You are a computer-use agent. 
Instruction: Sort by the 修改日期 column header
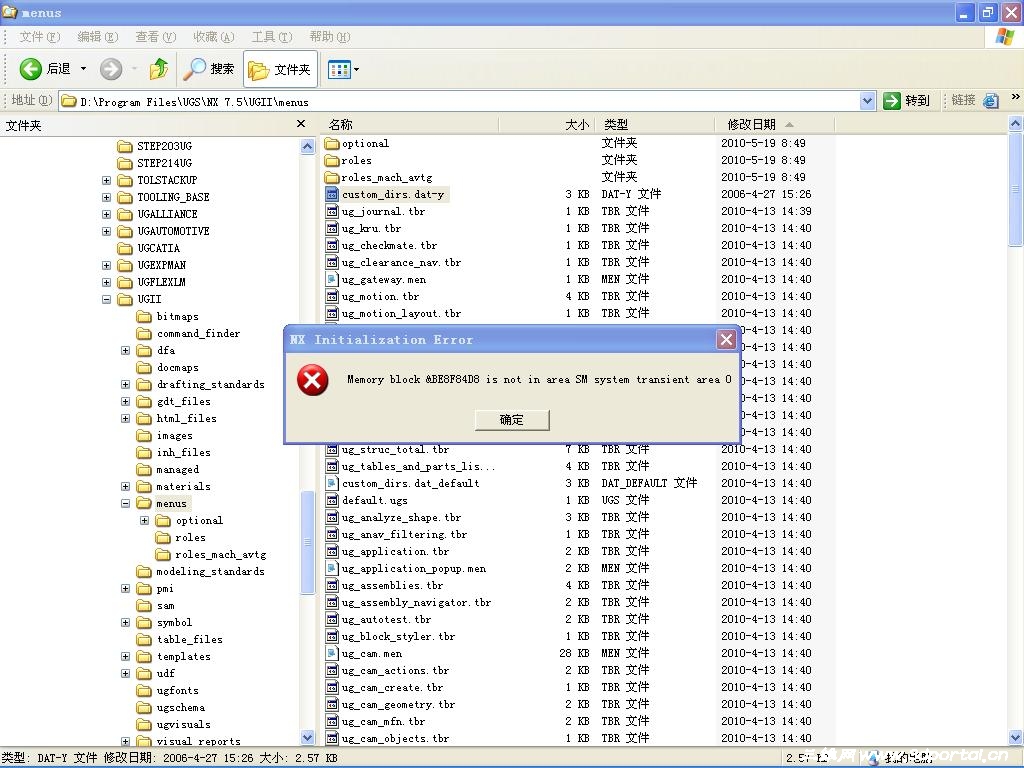tap(775, 124)
